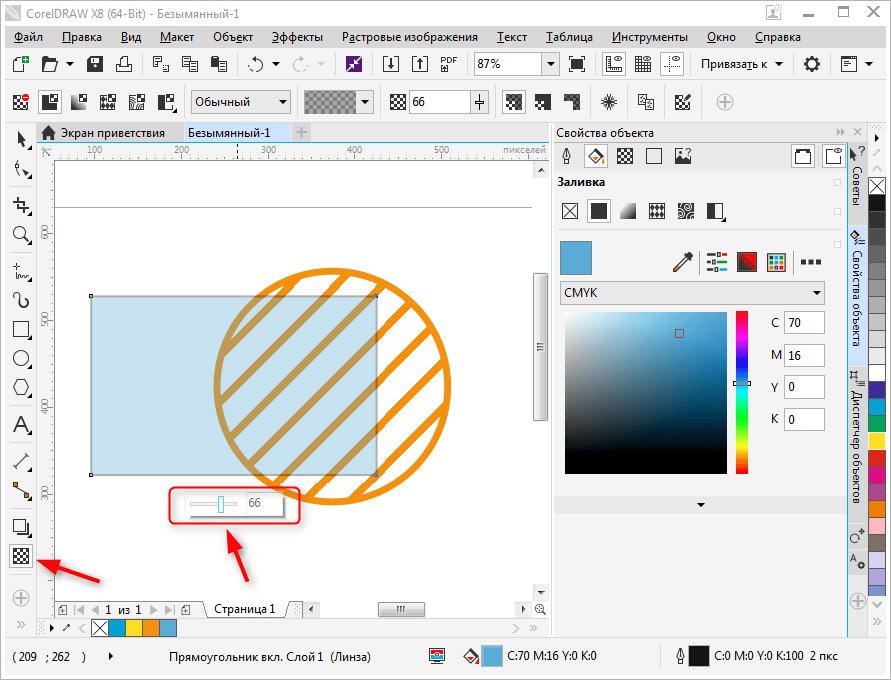Switch to the Экран приветствия tab

click(x=107, y=133)
